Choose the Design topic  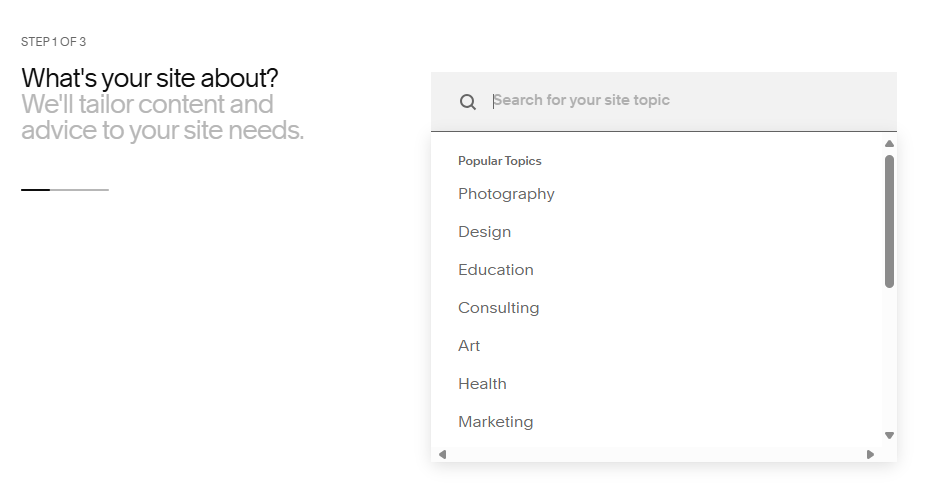(x=485, y=232)
